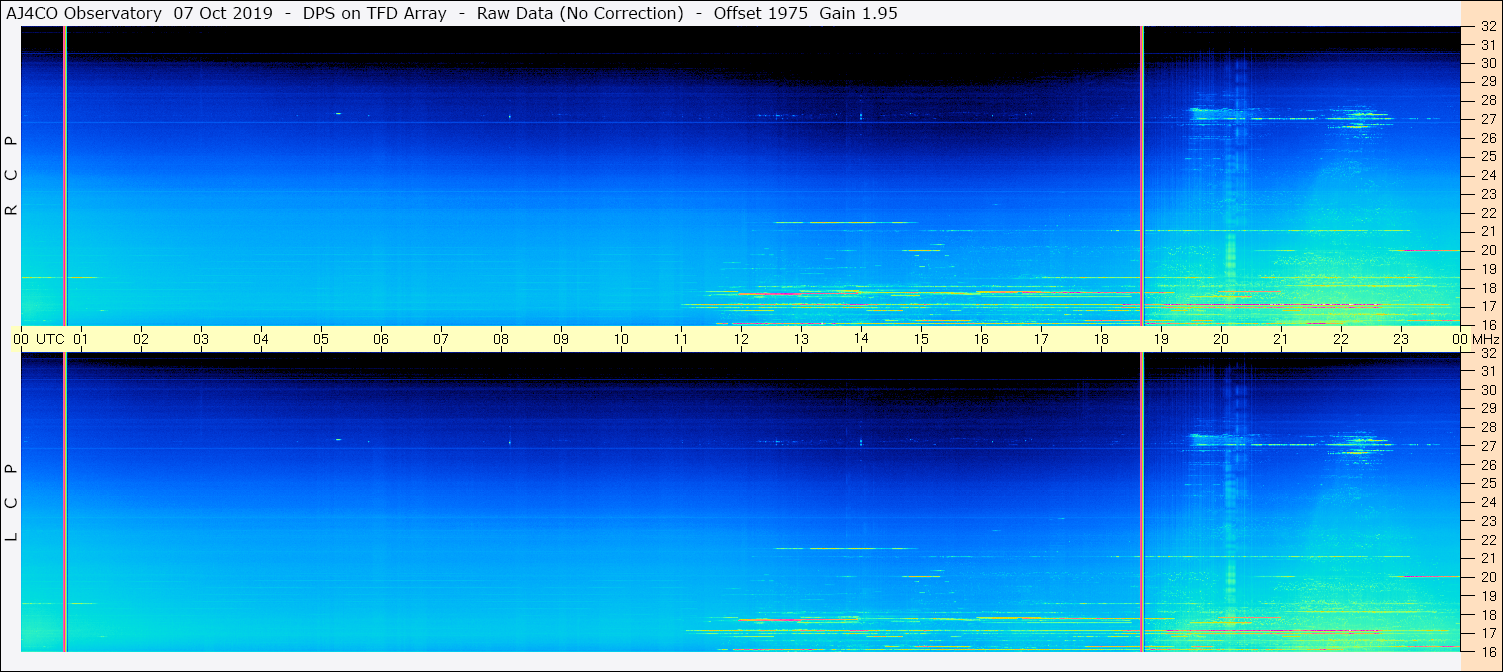This screenshot has width=1503, height=672.
Task: Click the "27" MHz label on LCP frequency scale
Action: pos(1487,446)
